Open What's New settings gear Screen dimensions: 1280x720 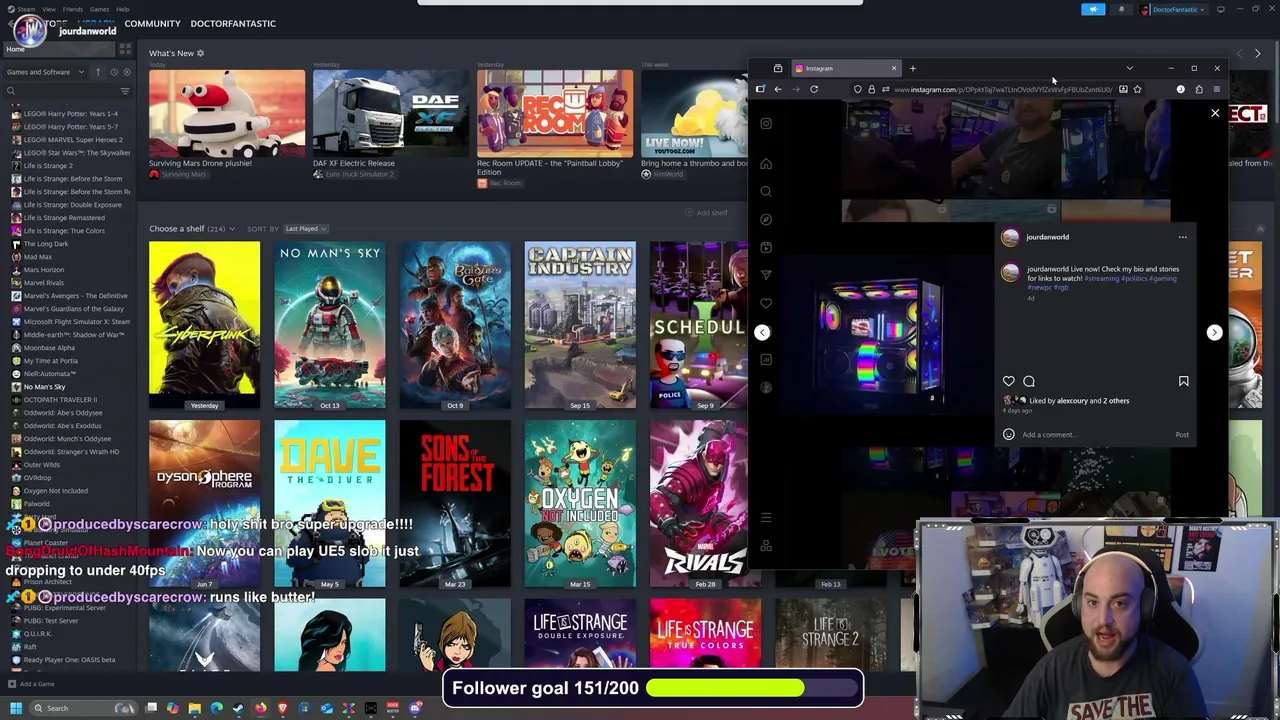coord(200,53)
